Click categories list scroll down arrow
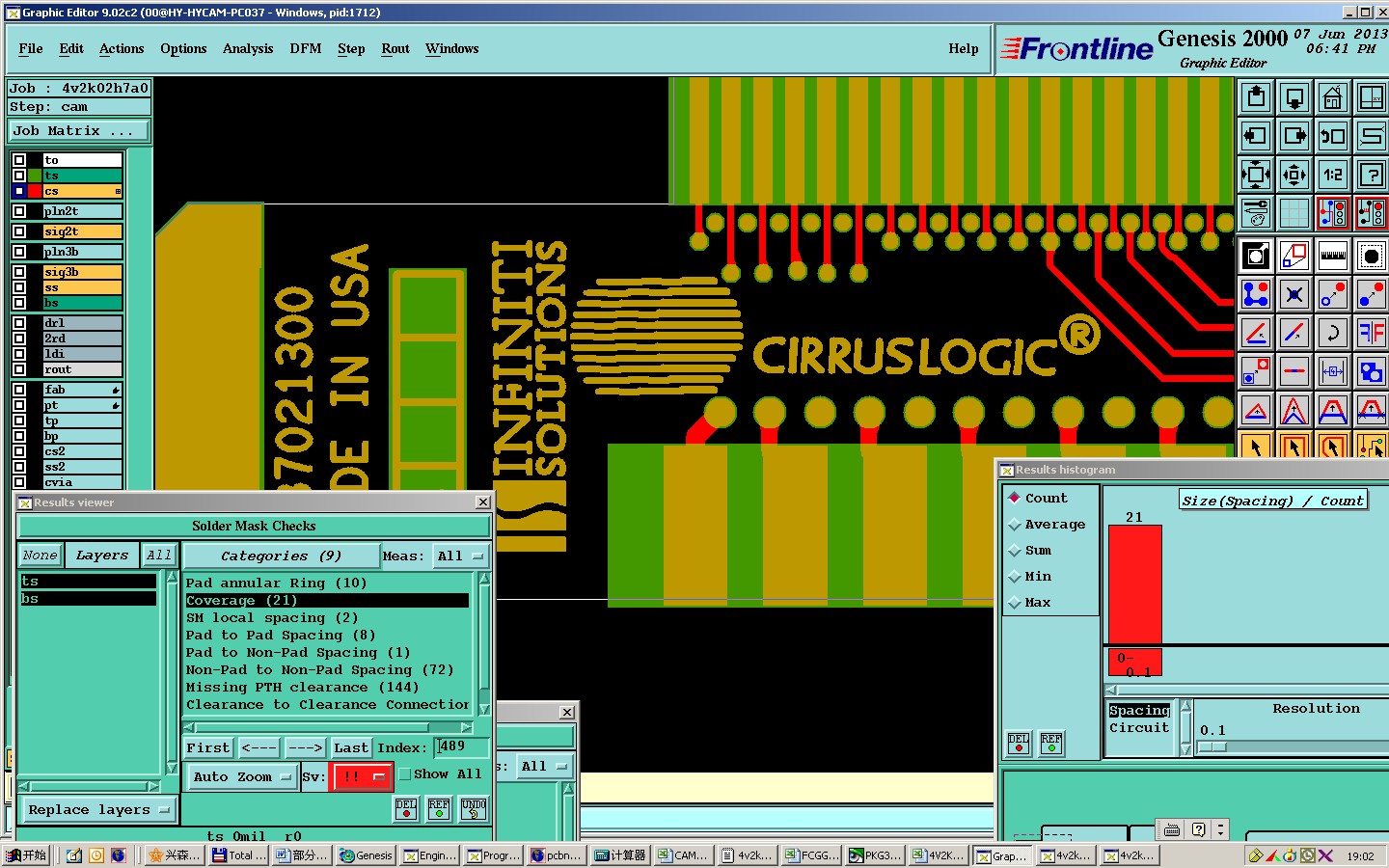The height and width of the screenshot is (868, 1389). tap(484, 709)
